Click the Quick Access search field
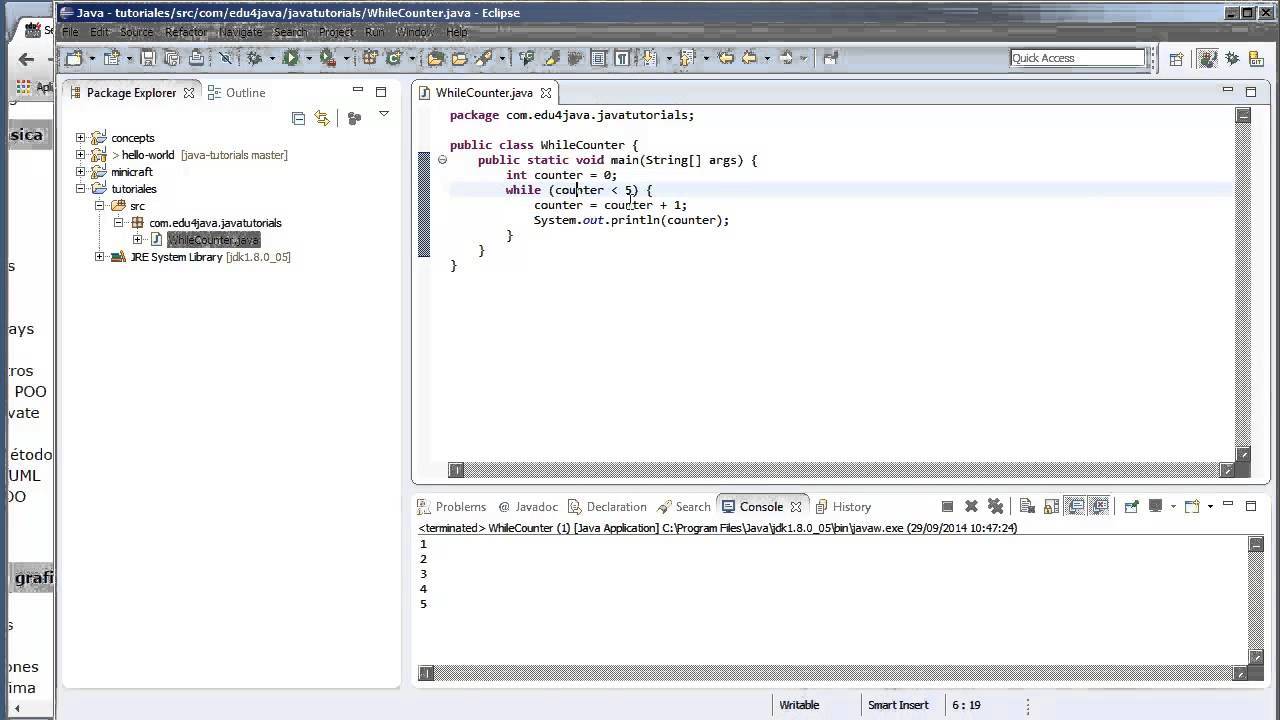The image size is (1280, 720). coord(1077,58)
